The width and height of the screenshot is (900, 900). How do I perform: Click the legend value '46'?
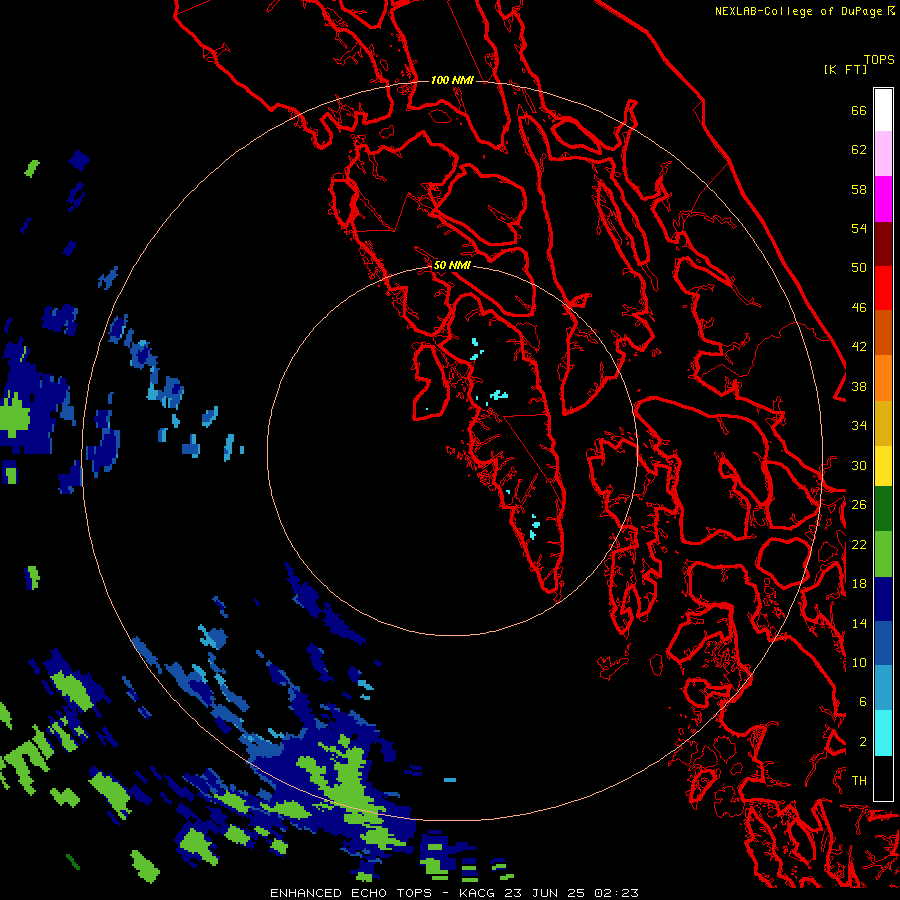(859, 307)
